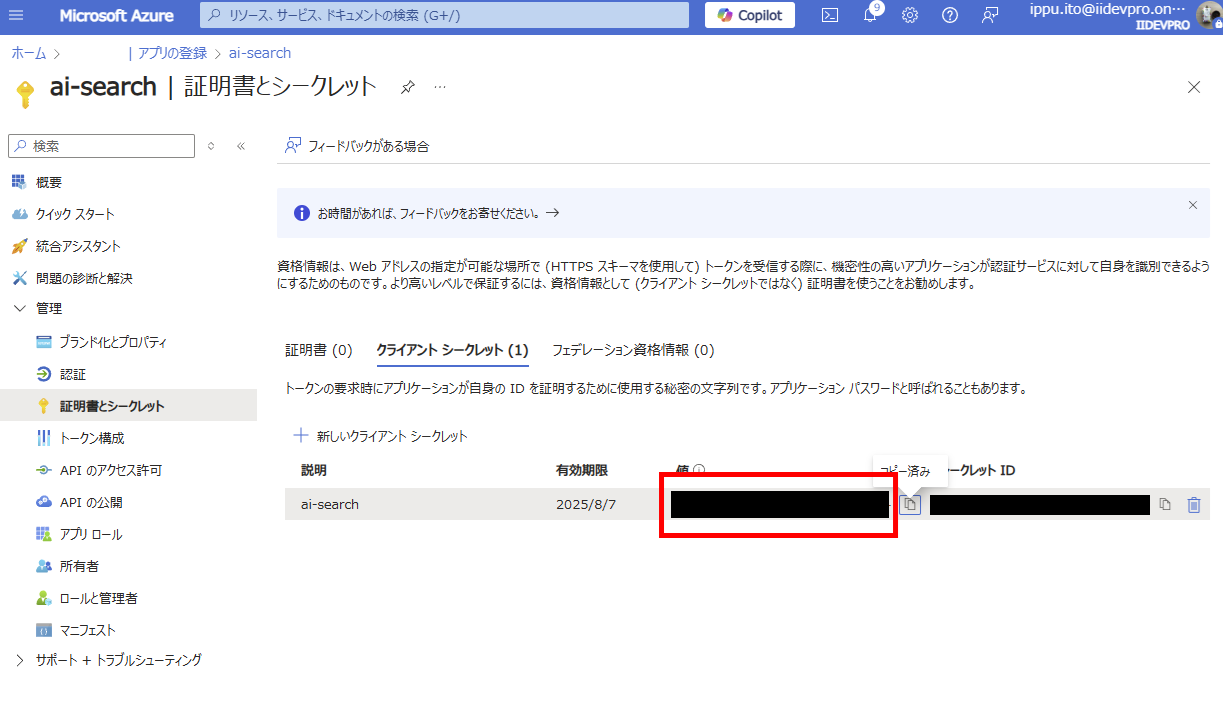1223x727 pixels.
Task: Collapse the 管理 section in the sidebar
Action: coord(20,309)
